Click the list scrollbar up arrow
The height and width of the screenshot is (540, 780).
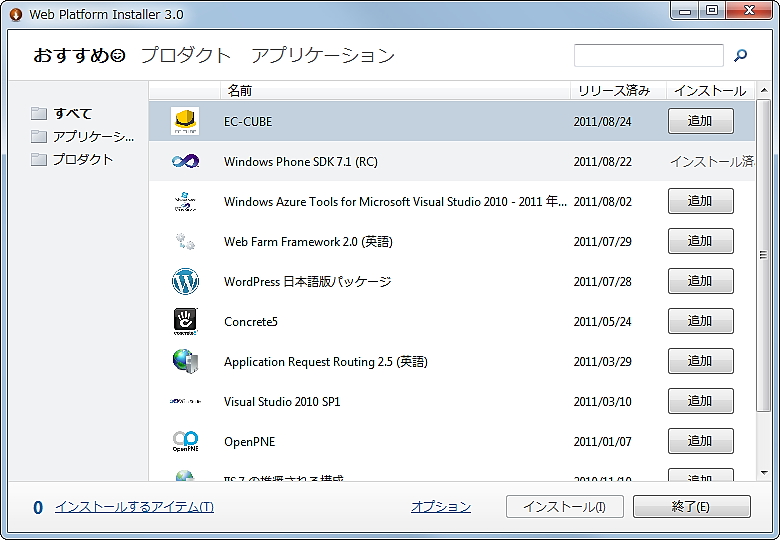(x=764, y=90)
